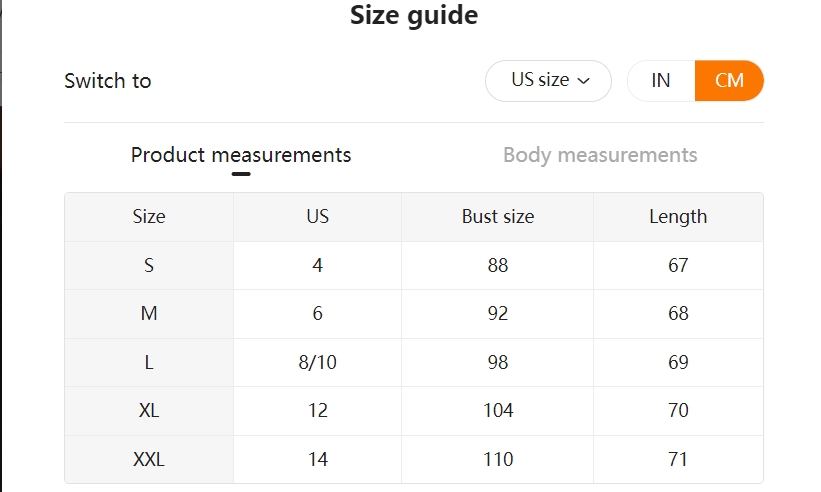
Task: Open the US size dropdown
Action: click(547, 81)
